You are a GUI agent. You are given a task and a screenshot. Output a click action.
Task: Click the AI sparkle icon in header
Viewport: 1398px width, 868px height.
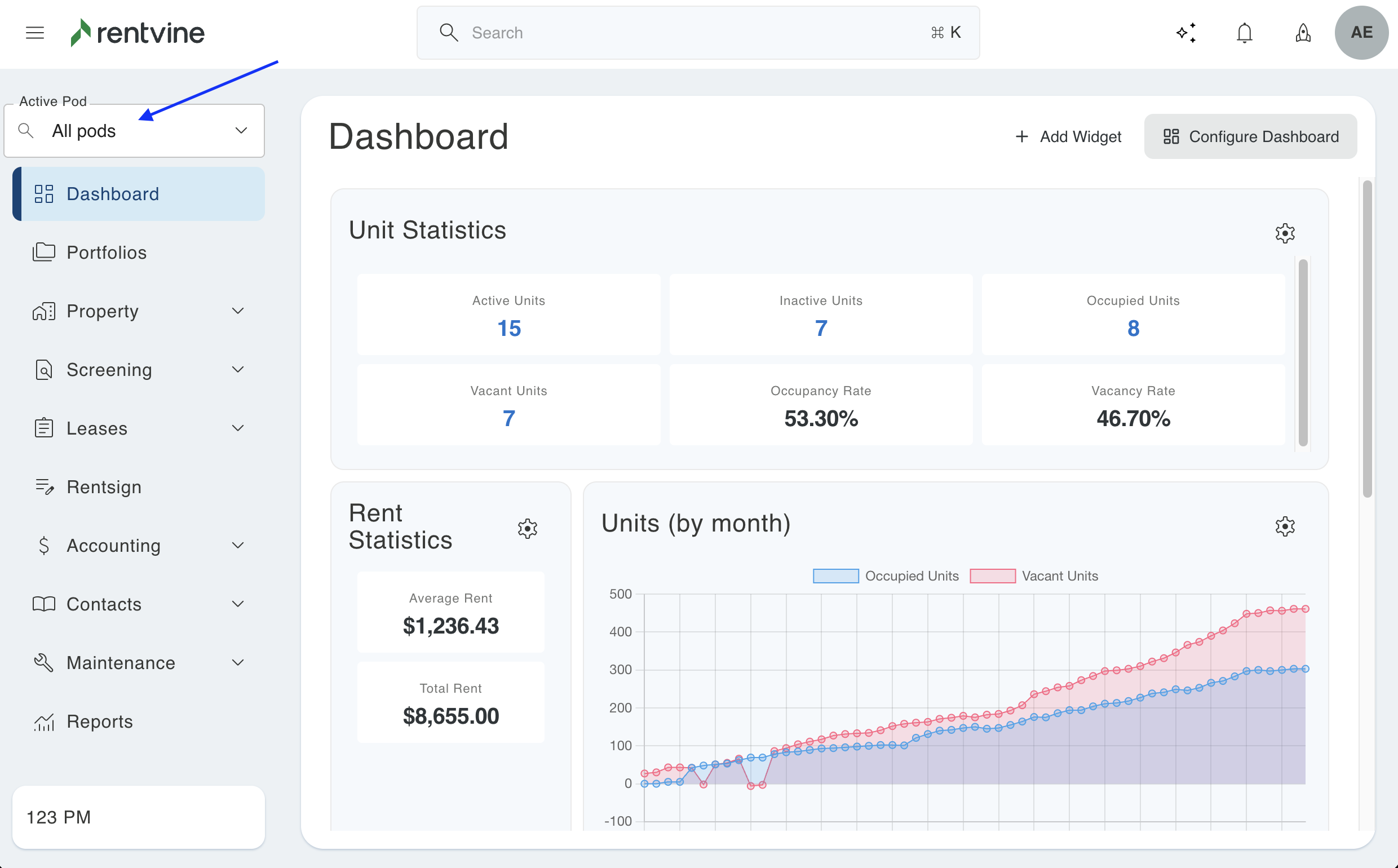[x=1185, y=33]
